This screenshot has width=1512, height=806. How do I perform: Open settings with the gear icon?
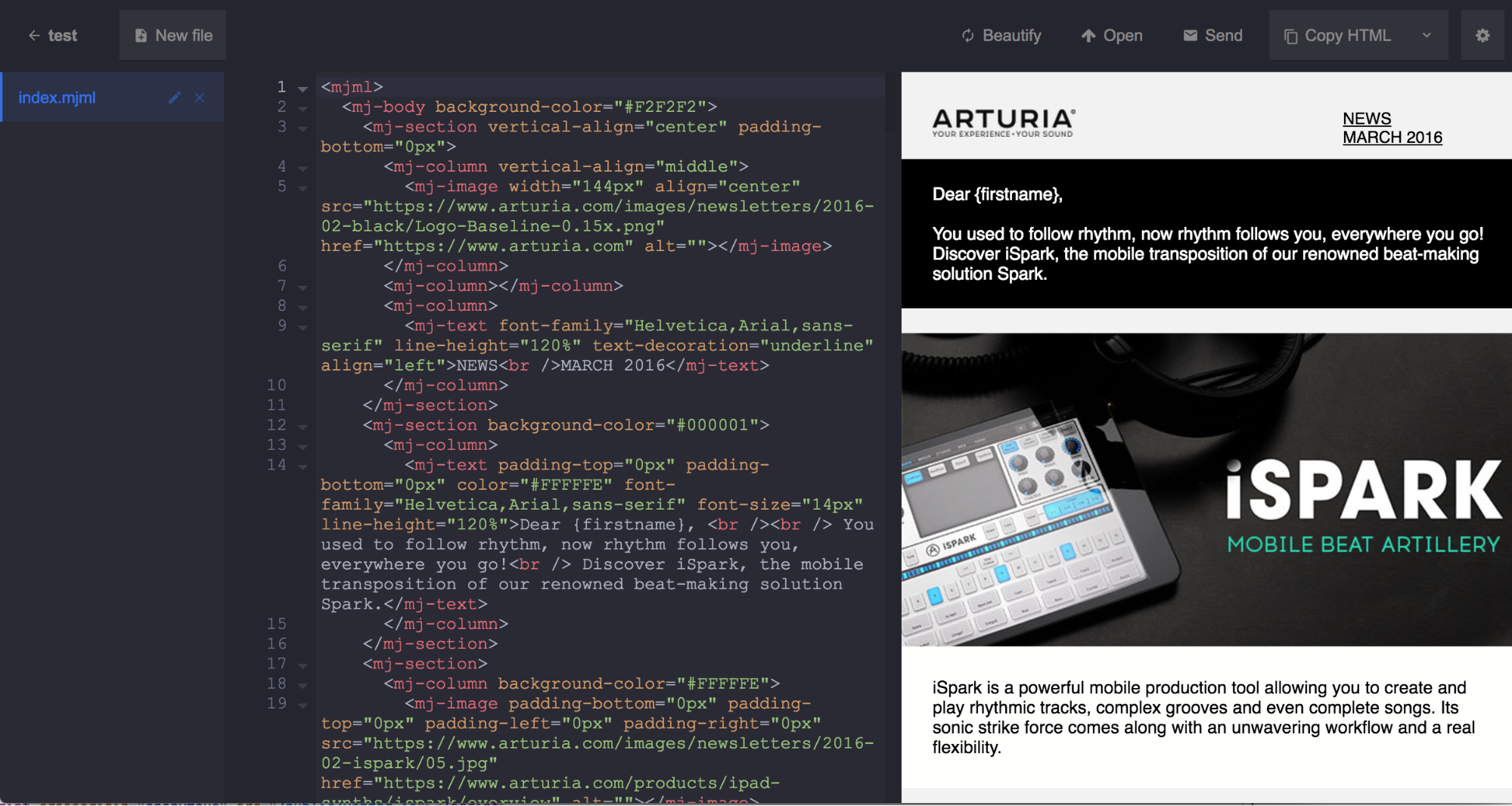[x=1483, y=36]
